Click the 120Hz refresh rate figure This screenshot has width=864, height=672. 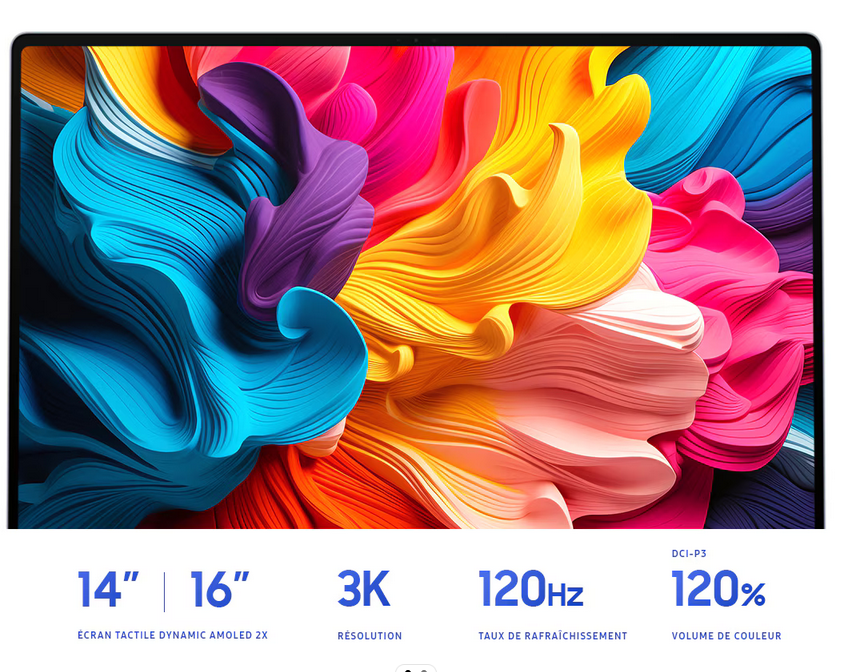click(x=530, y=590)
